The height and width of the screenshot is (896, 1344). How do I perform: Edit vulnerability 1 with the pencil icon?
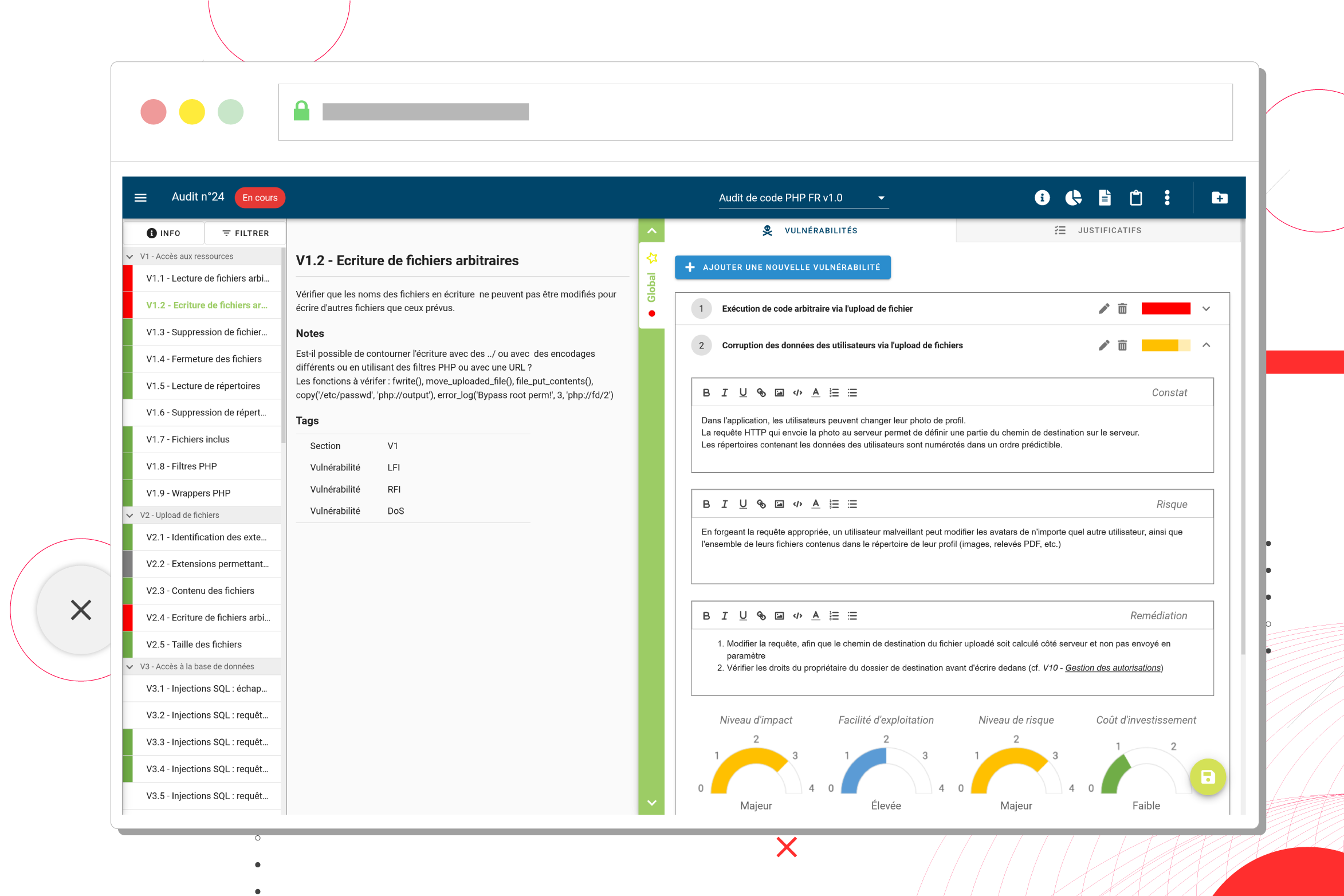[x=1104, y=309]
